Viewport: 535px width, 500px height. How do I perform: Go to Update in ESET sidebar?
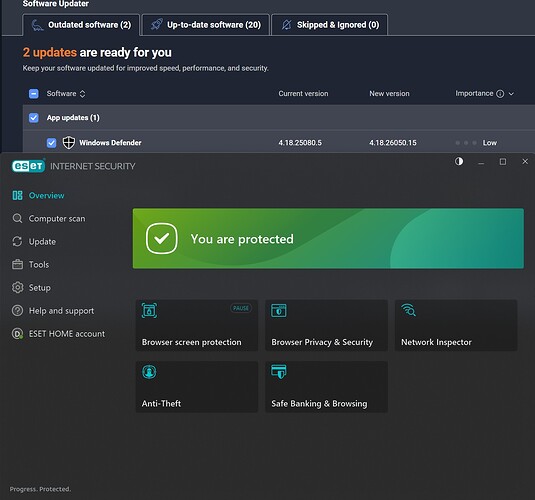tap(34, 242)
